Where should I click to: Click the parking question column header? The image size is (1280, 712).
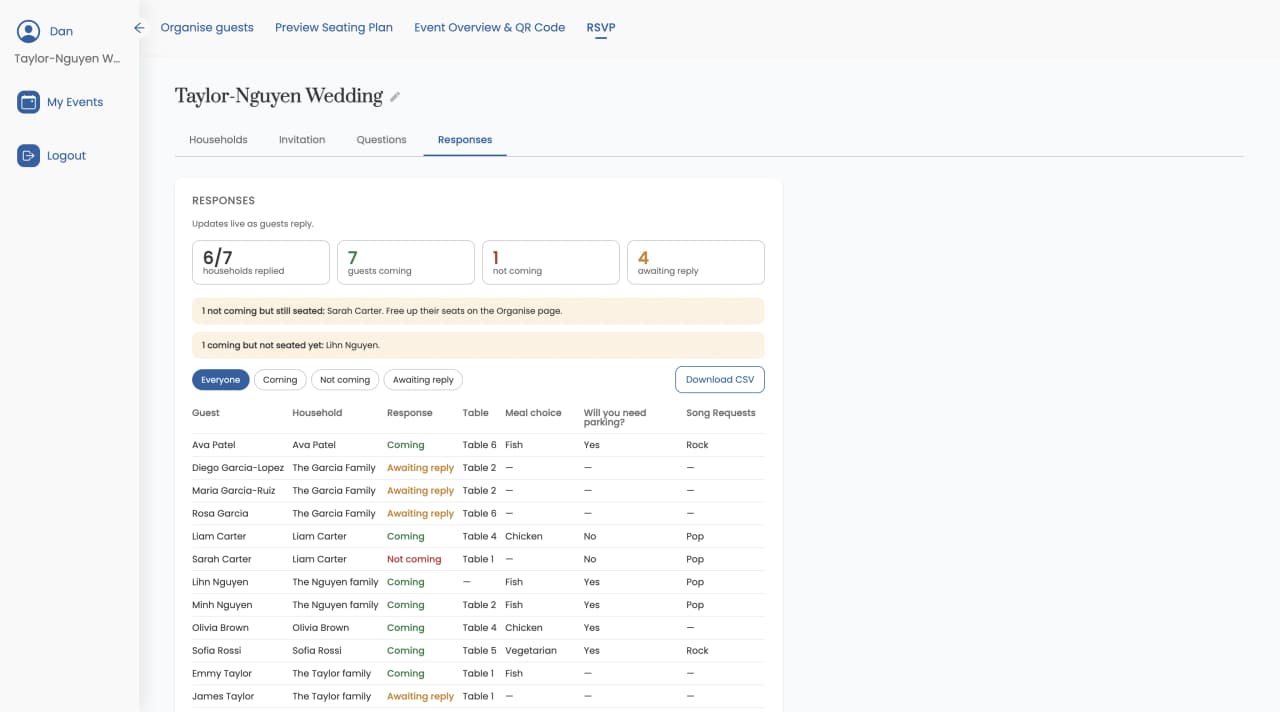point(615,417)
